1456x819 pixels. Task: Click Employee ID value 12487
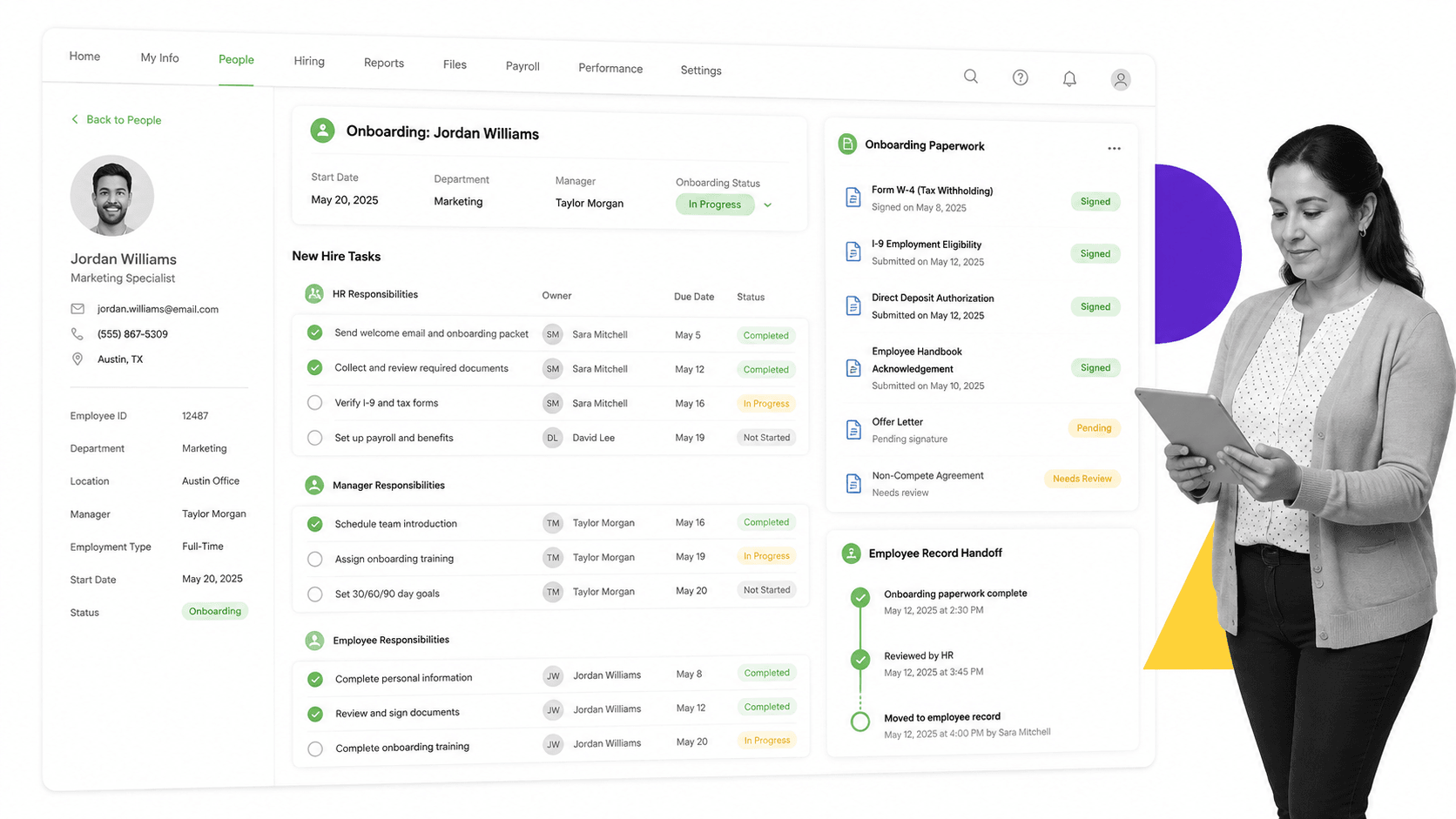pyautogui.click(x=195, y=416)
